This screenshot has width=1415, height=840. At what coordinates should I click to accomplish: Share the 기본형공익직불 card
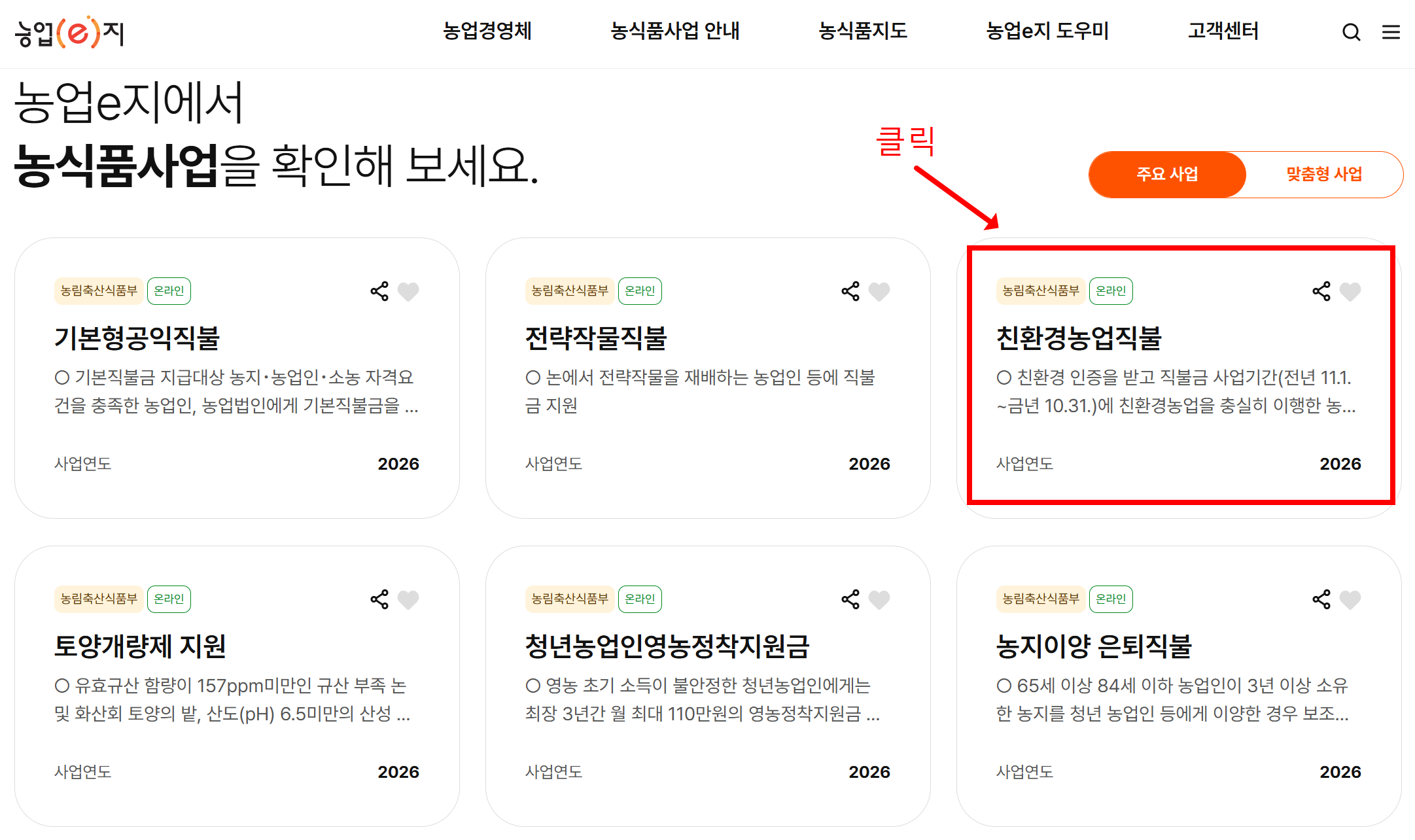coord(379,291)
